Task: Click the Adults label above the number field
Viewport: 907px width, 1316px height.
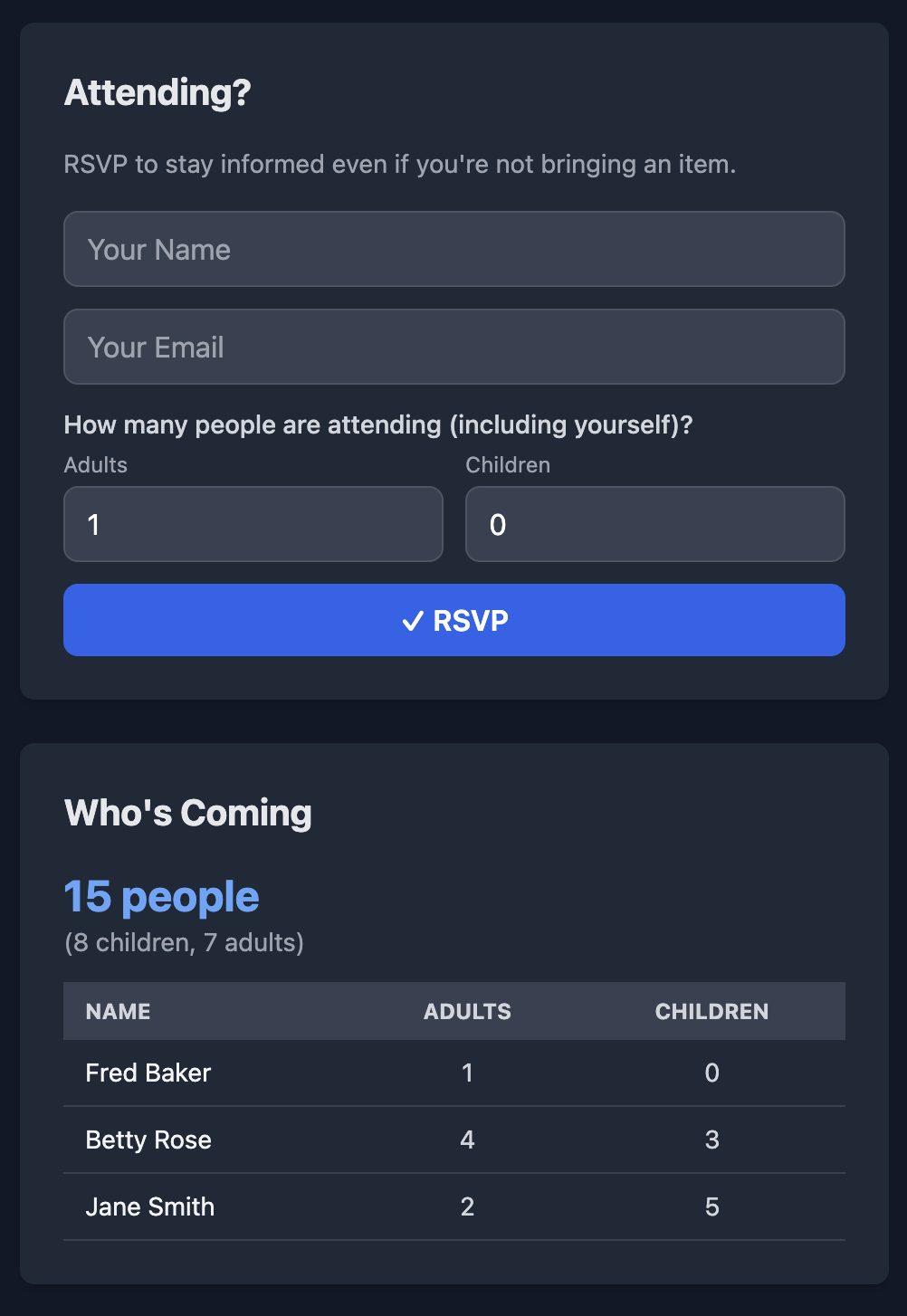Action: click(94, 464)
